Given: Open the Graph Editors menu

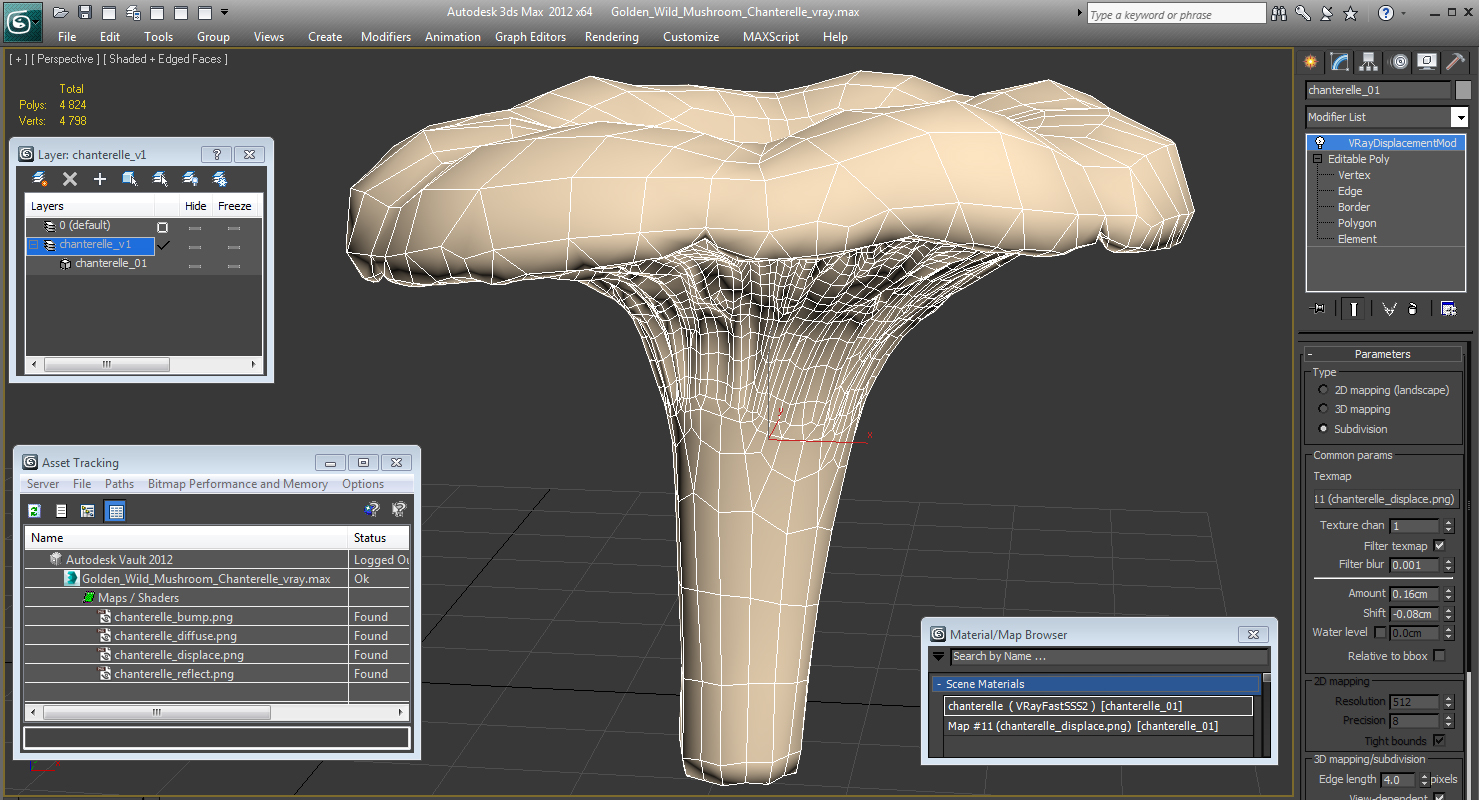Looking at the screenshot, I should (531, 37).
